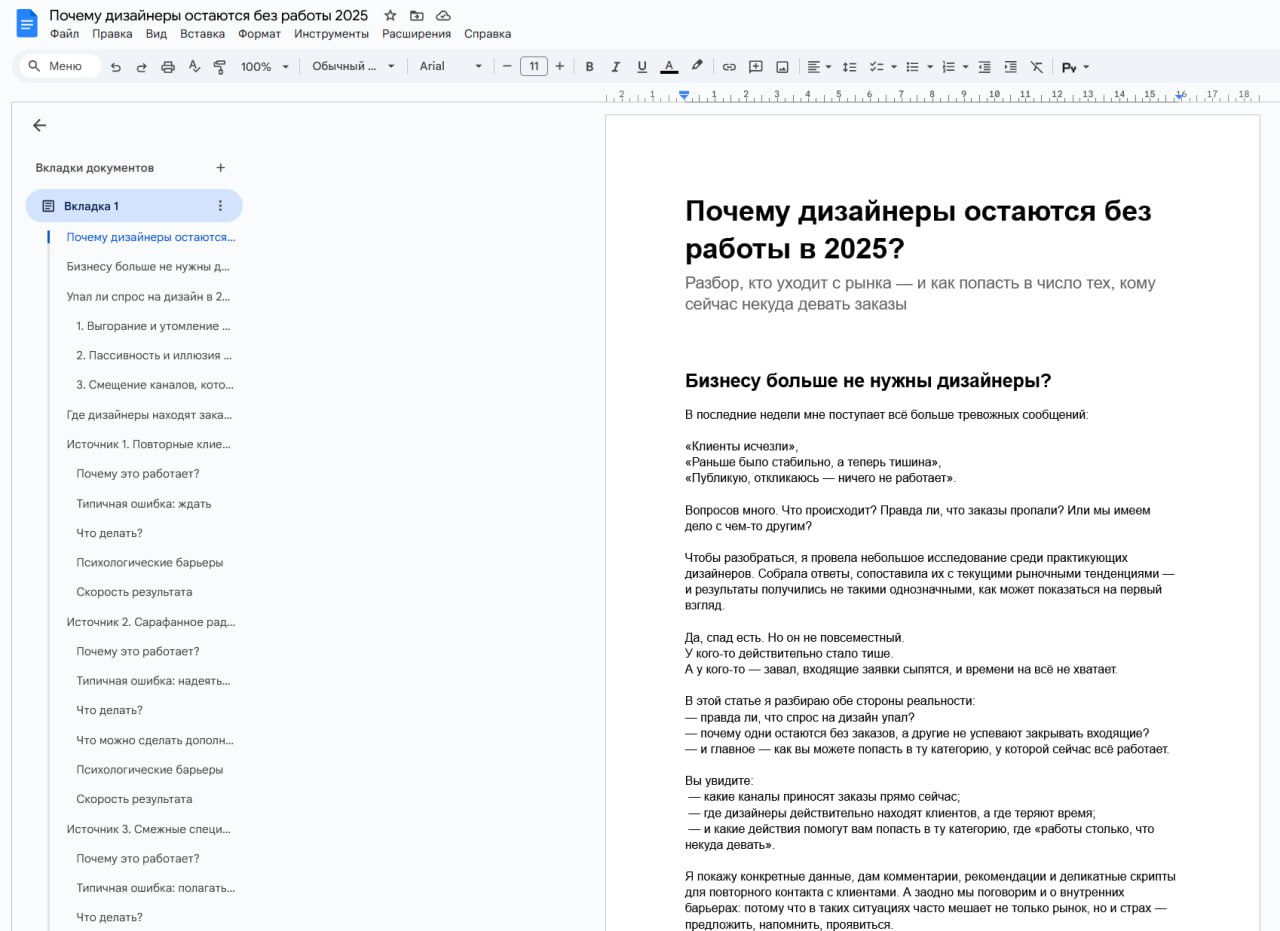Open the bulleted list options arrow
The image size is (1280, 931).
929,67
